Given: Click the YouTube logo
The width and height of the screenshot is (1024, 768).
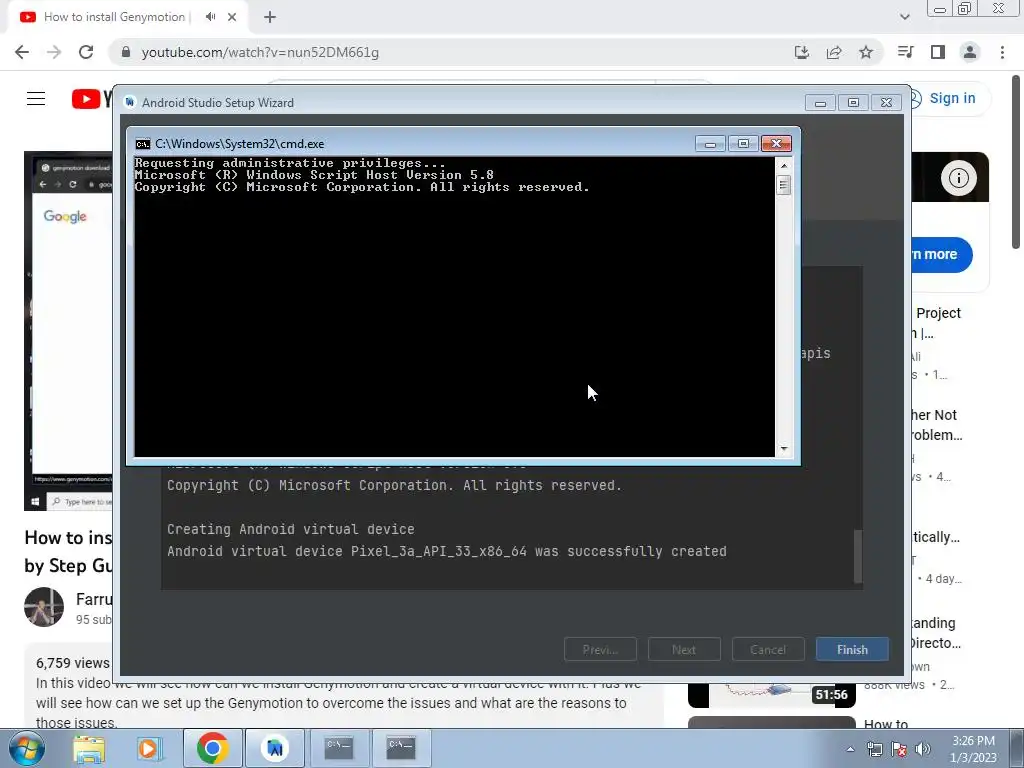Looking at the screenshot, I should click(x=91, y=99).
